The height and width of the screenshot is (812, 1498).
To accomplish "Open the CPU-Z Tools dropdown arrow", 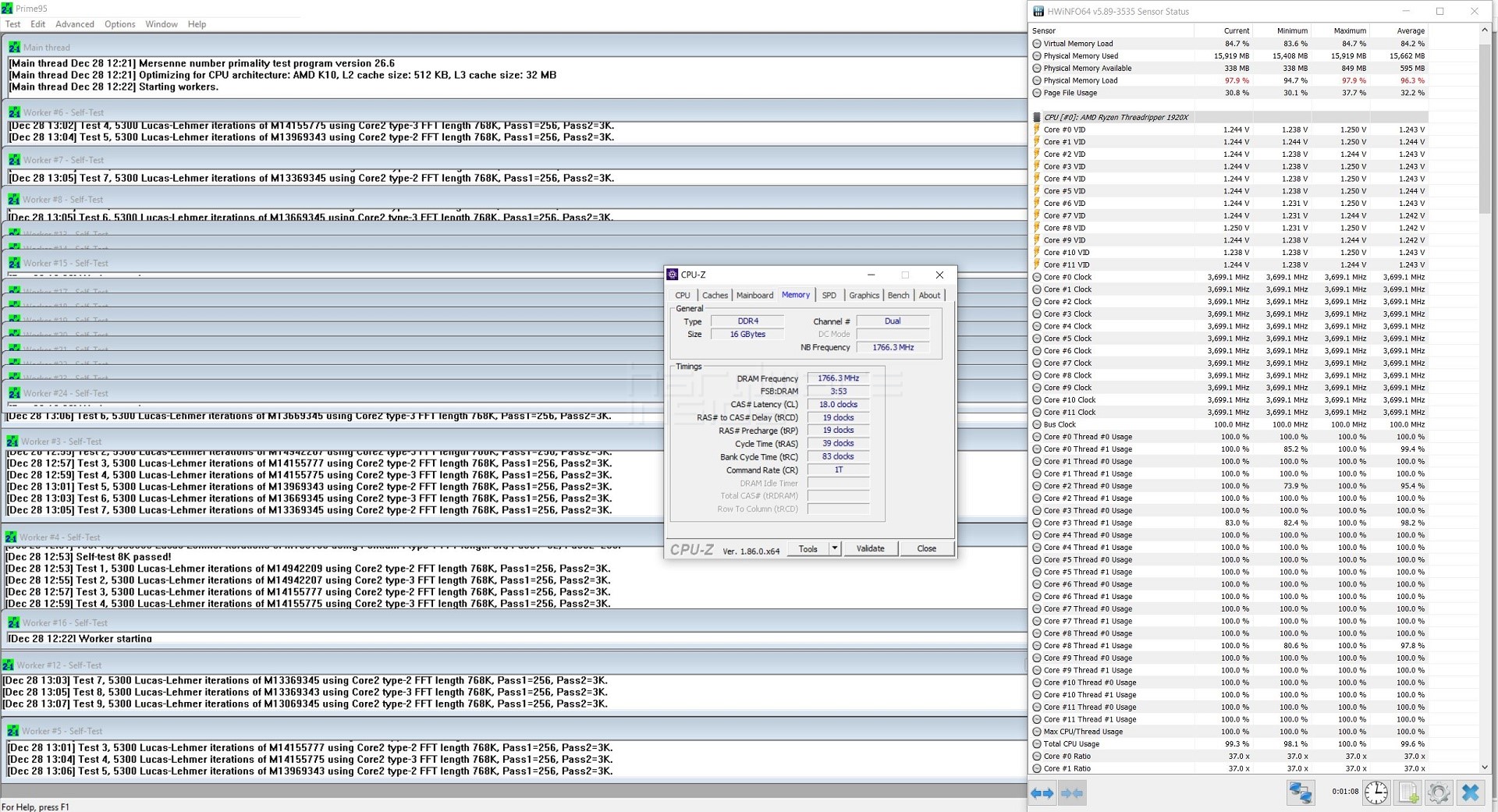I will pyautogui.click(x=835, y=548).
